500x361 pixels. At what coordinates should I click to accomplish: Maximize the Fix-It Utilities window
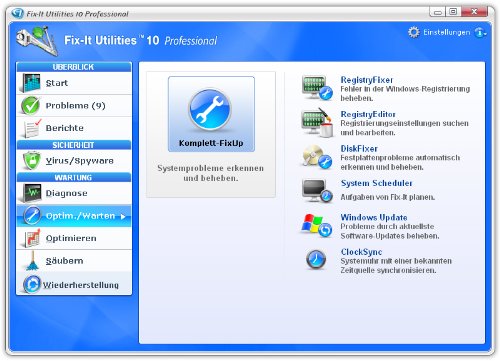click(x=453, y=12)
